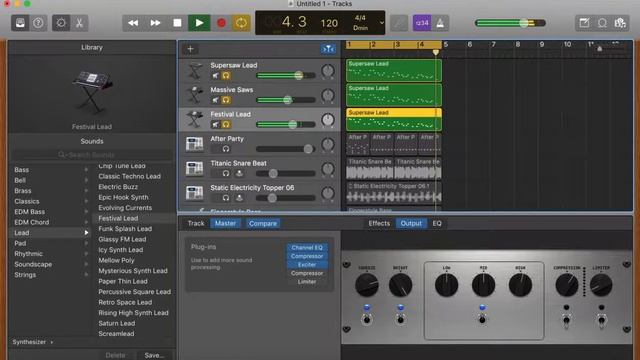Expand the Bell sound category
This screenshot has height=360, width=640.
[x=86, y=180]
